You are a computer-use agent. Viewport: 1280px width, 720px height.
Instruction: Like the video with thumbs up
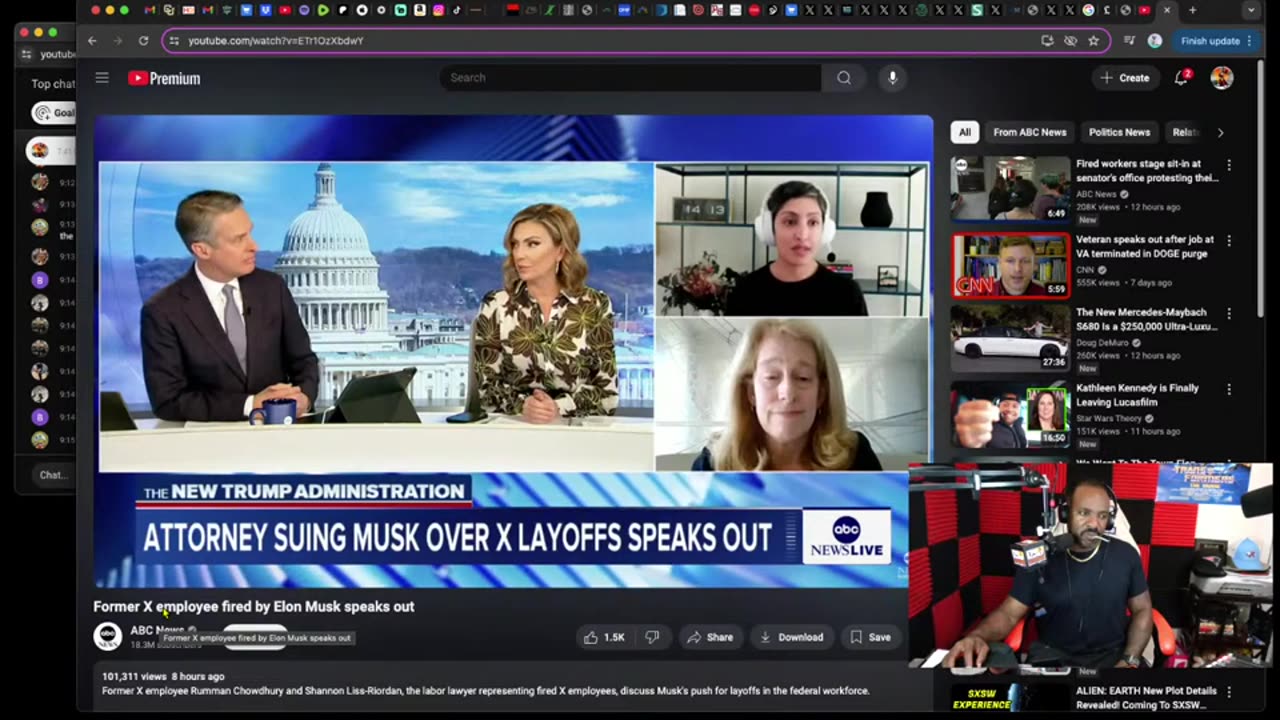(605, 637)
